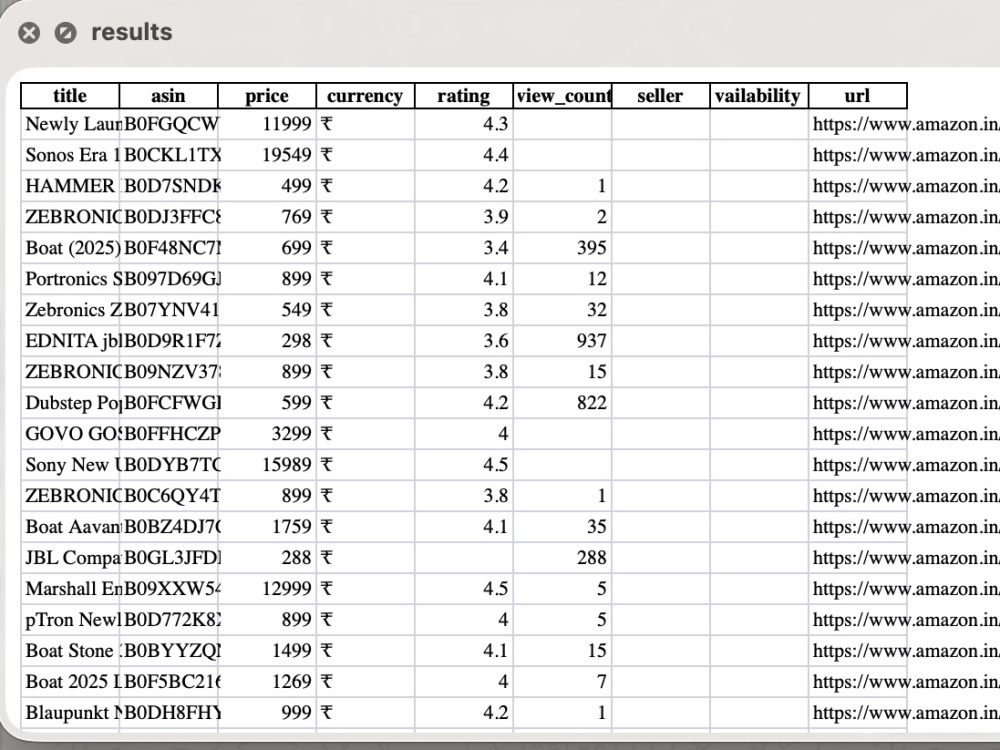Click the asin cell B0C6QY4T
Screen dimensions: 1000x750
coord(168,496)
